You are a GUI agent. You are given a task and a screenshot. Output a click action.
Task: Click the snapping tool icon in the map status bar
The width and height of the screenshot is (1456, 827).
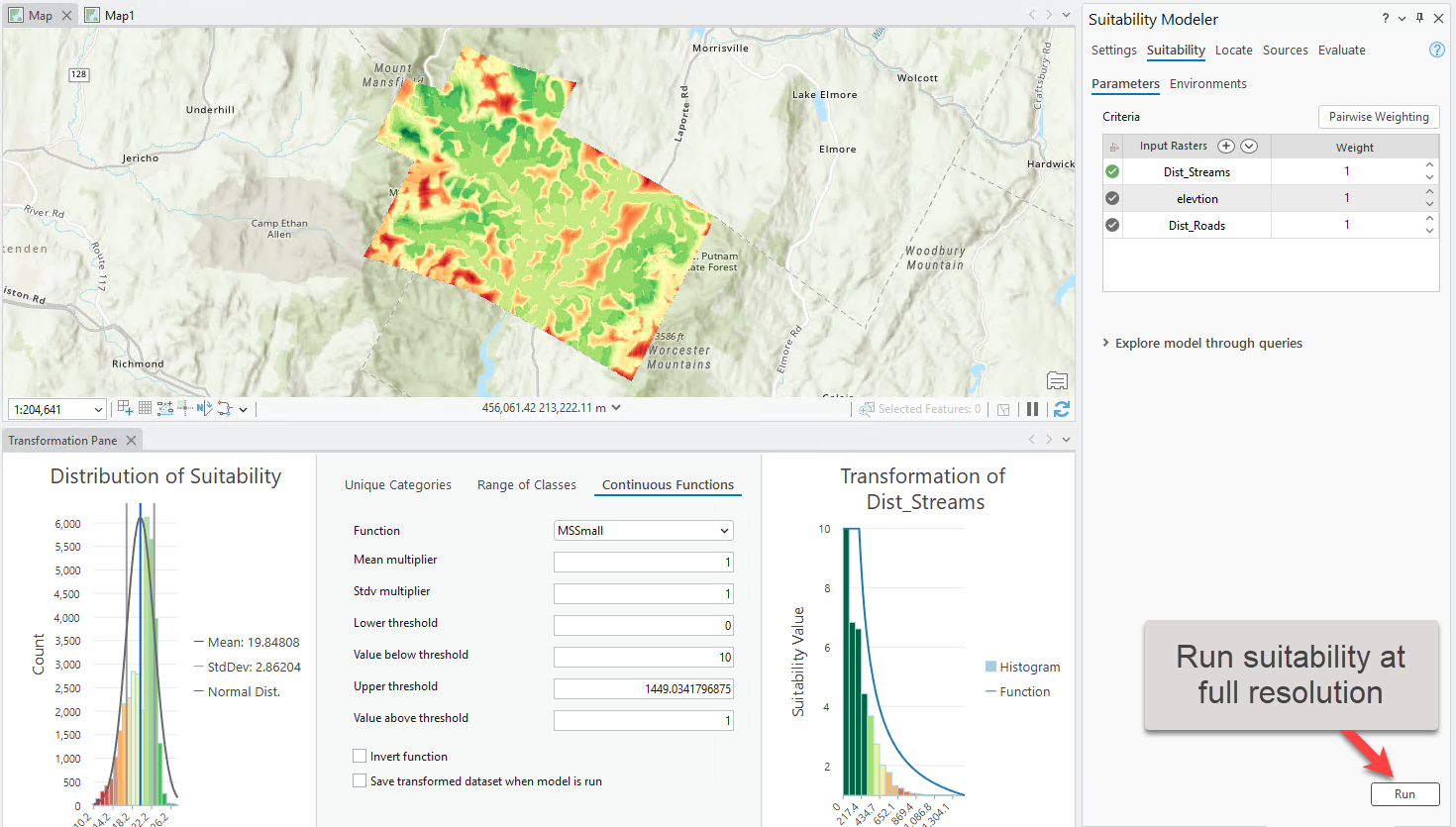pos(125,408)
